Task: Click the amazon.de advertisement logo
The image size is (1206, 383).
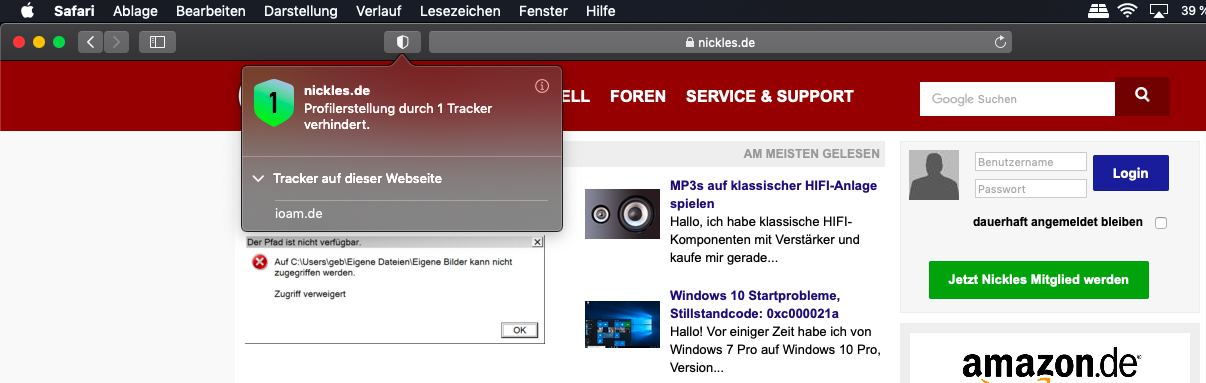Action: coord(1050,365)
